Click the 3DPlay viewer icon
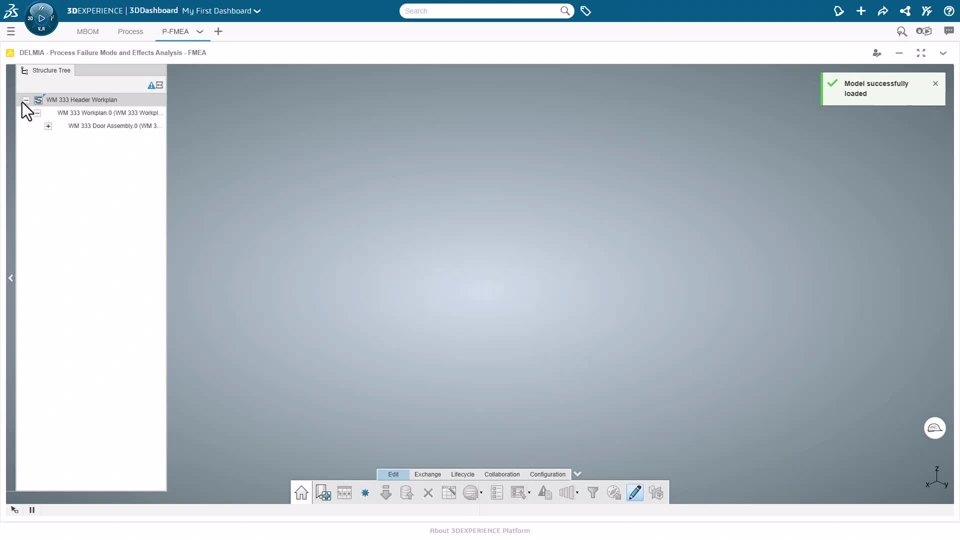Viewport: 960px width, 540px height. (924, 31)
